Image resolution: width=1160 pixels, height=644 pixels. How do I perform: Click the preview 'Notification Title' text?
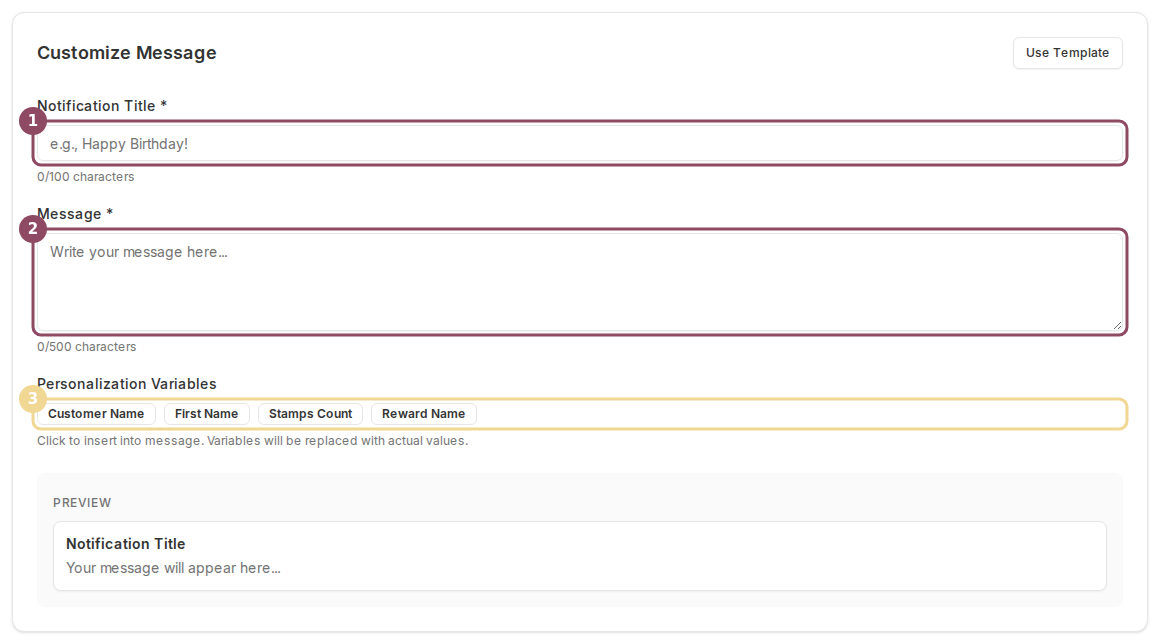(x=126, y=543)
